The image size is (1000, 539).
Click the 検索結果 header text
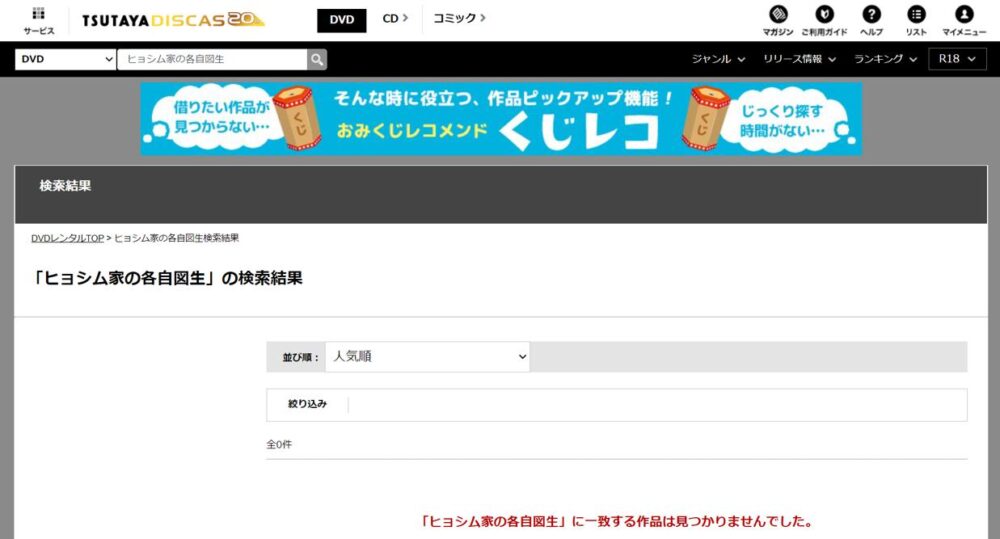coord(65,186)
